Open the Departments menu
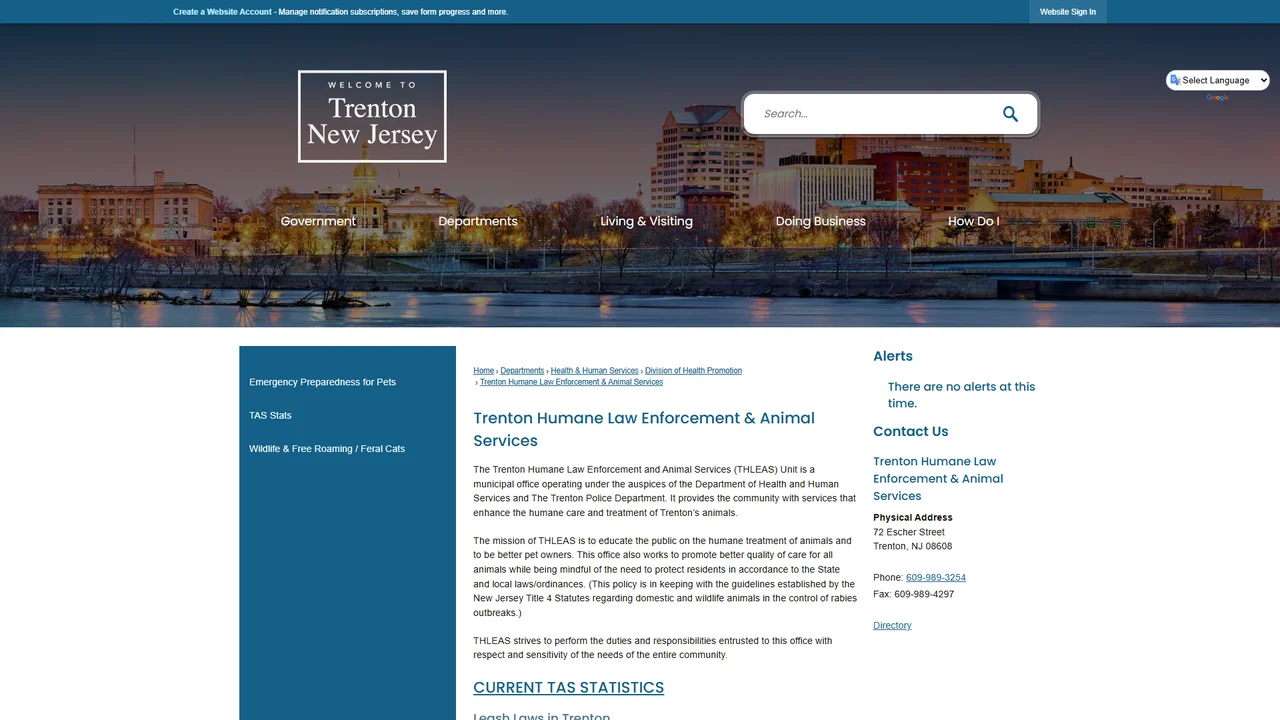1280x720 pixels. click(x=478, y=221)
